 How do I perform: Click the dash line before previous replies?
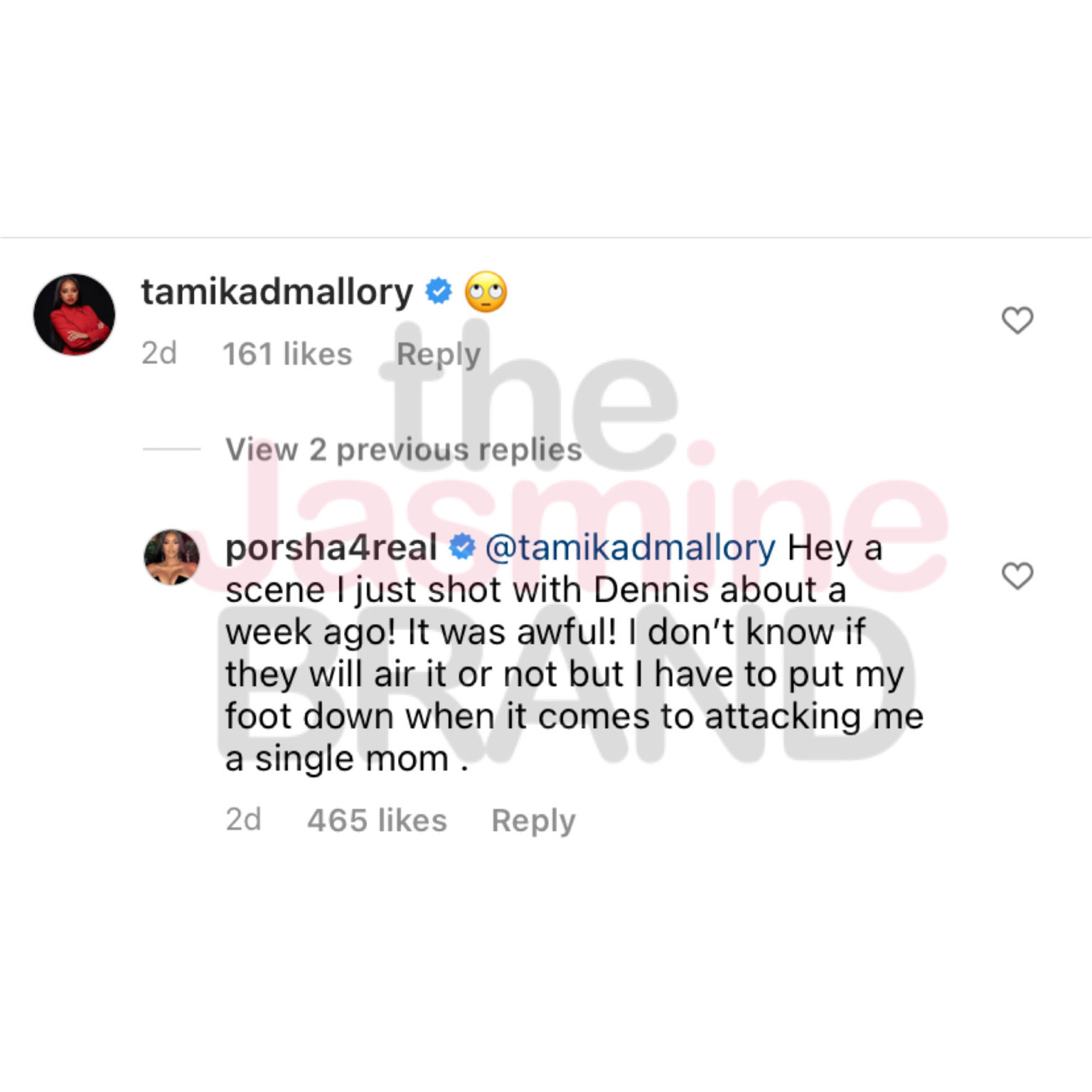point(171,449)
